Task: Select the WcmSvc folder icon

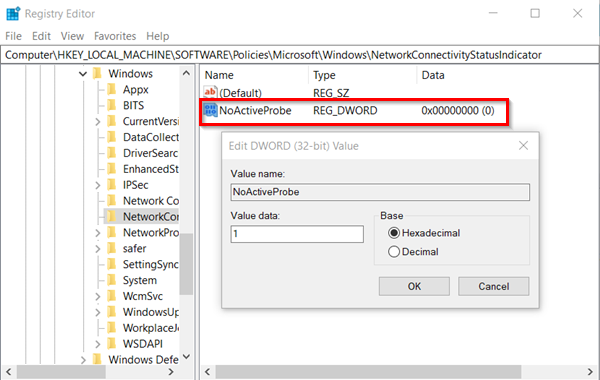Action: [112, 296]
